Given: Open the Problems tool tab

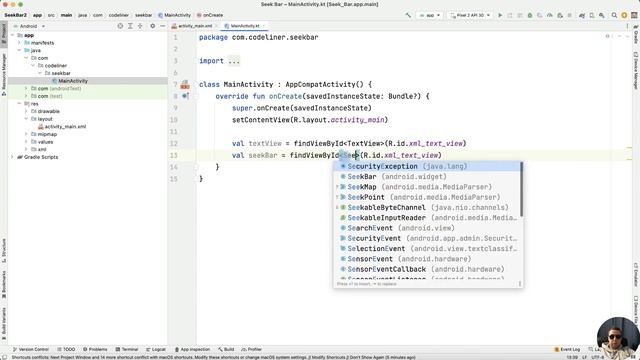Looking at the screenshot, I should (x=95, y=349).
